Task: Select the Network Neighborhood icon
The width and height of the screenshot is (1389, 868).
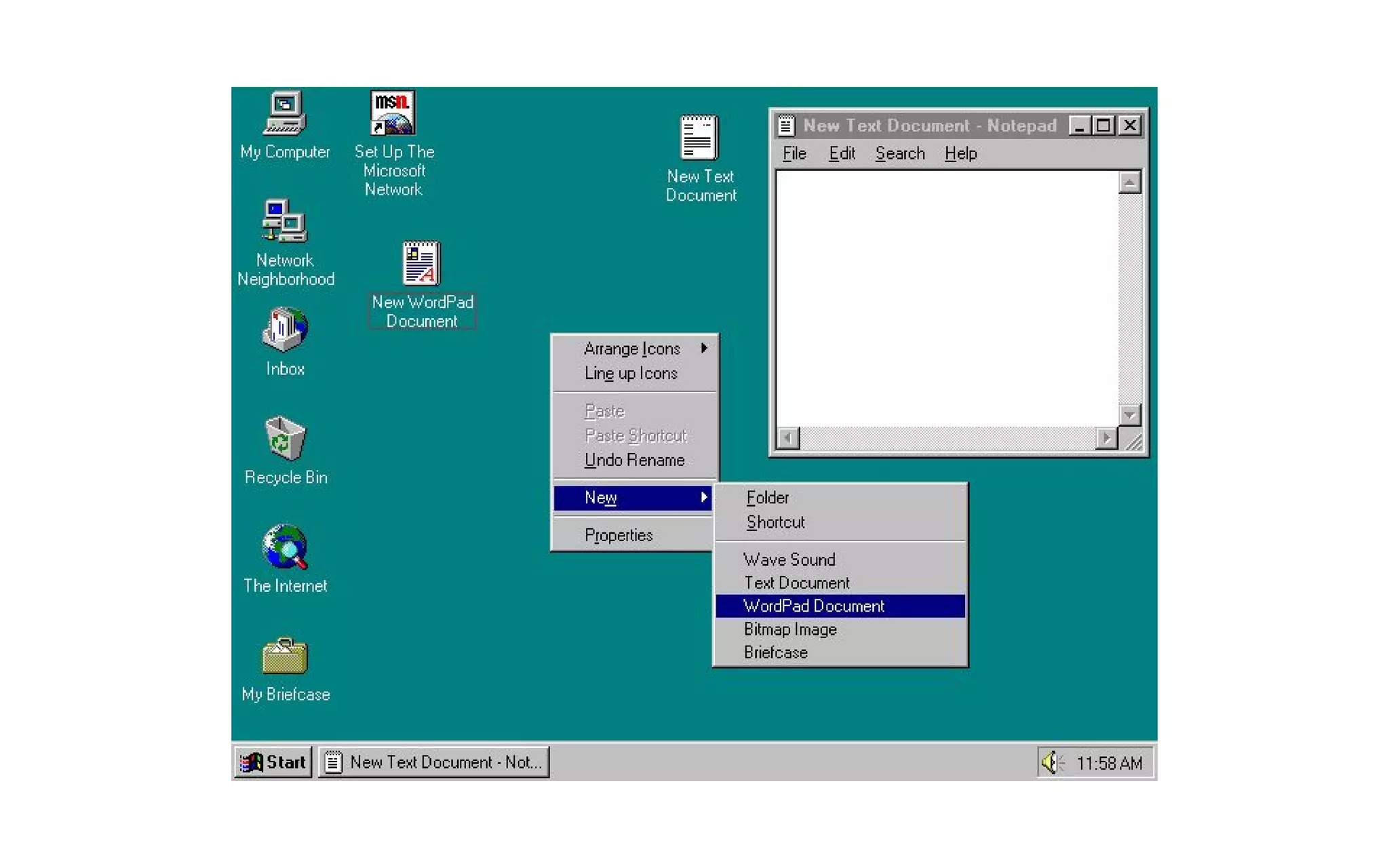Action: [285, 222]
